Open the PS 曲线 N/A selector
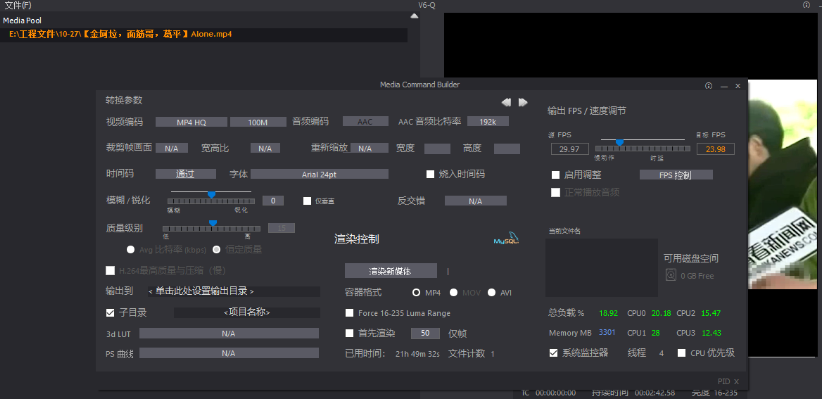 click(229, 353)
